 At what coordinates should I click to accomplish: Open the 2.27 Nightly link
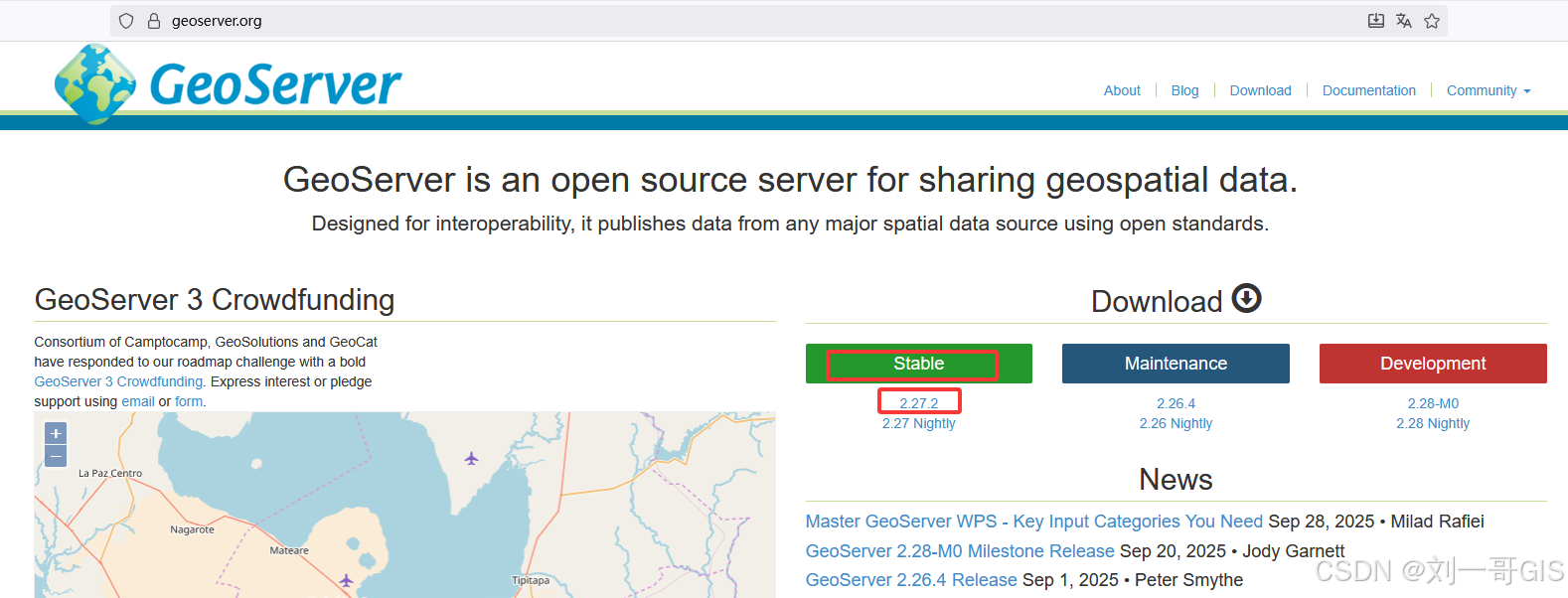(x=918, y=423)
